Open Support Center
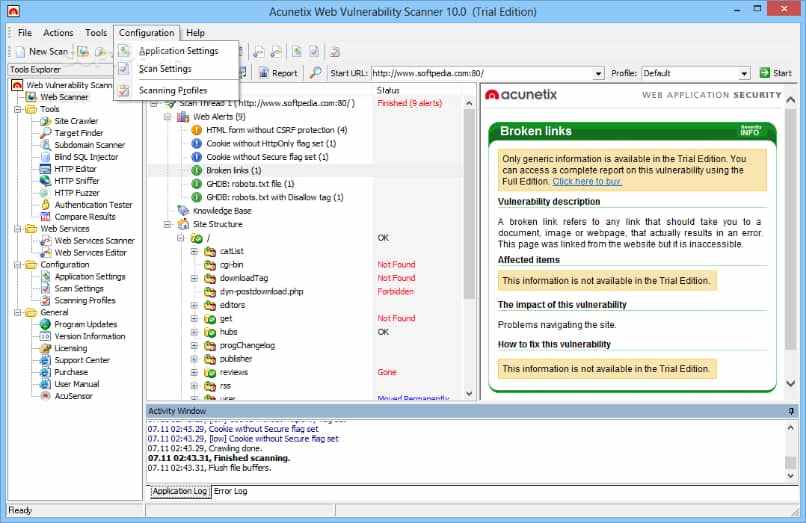This screenshot has height=523, width=806. (82, 360)
